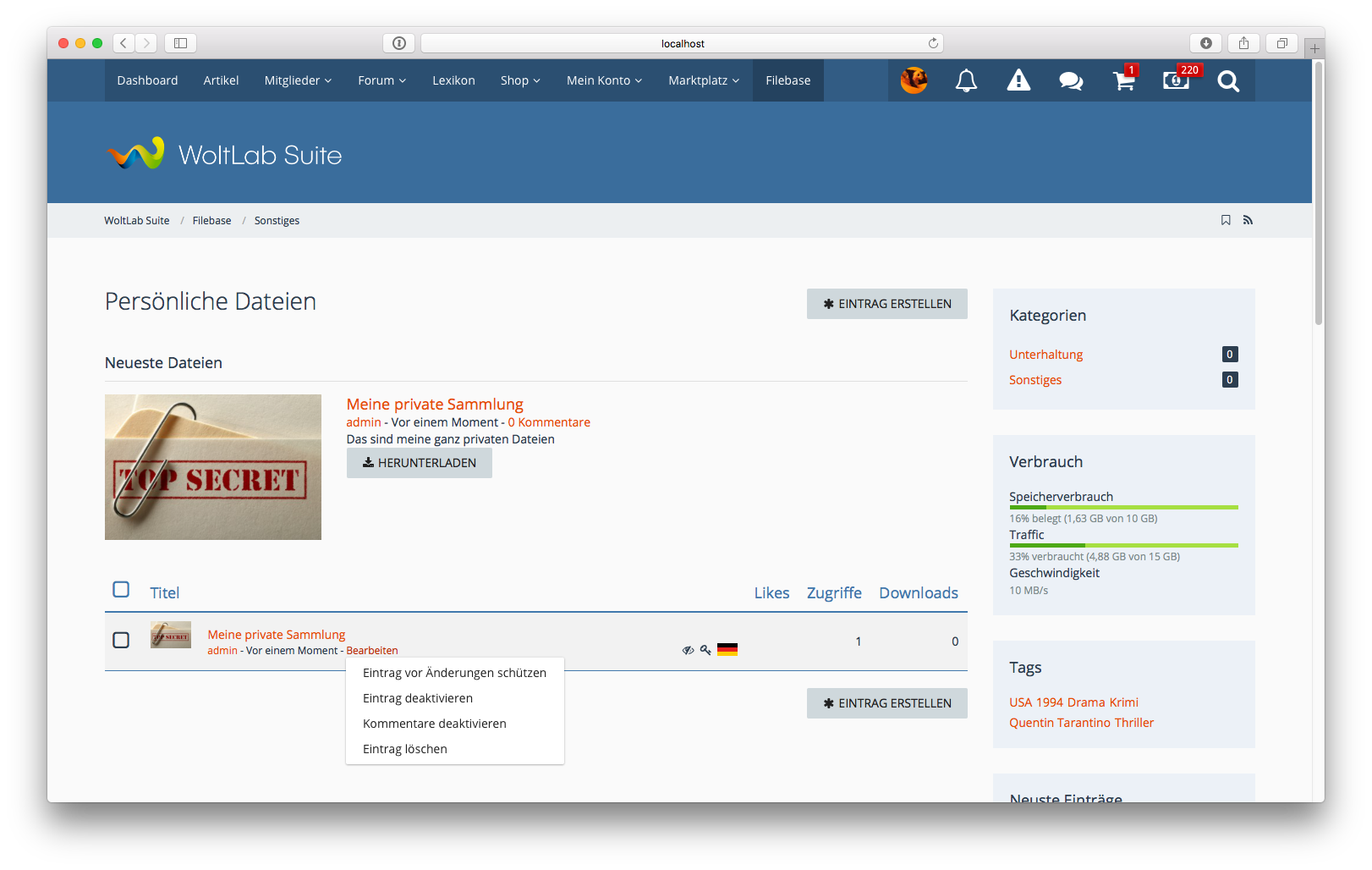Expand the Mitglieder dropdown menu
Screen dimensions: 1372x870
pos(298,80)
